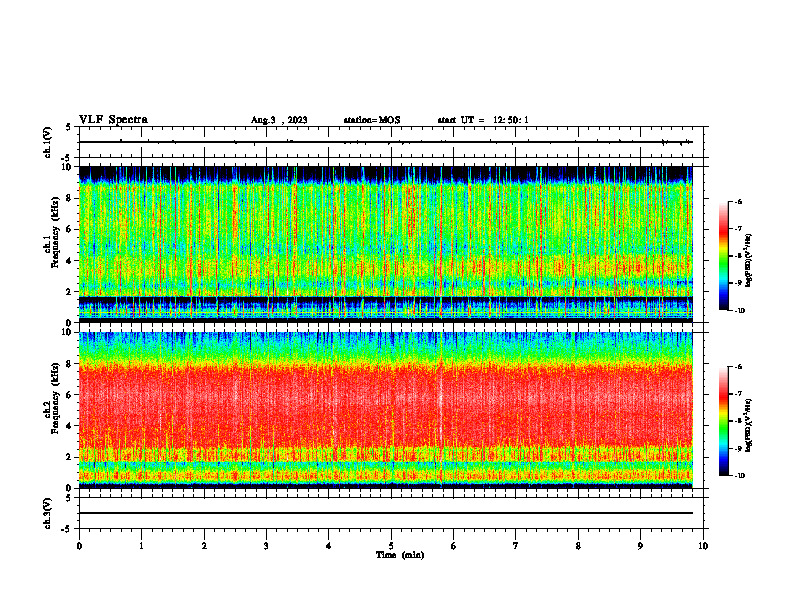792x612 pixels.
Task: Click the "start UT = 12:50: 1" text
Action: coord(483,120)
